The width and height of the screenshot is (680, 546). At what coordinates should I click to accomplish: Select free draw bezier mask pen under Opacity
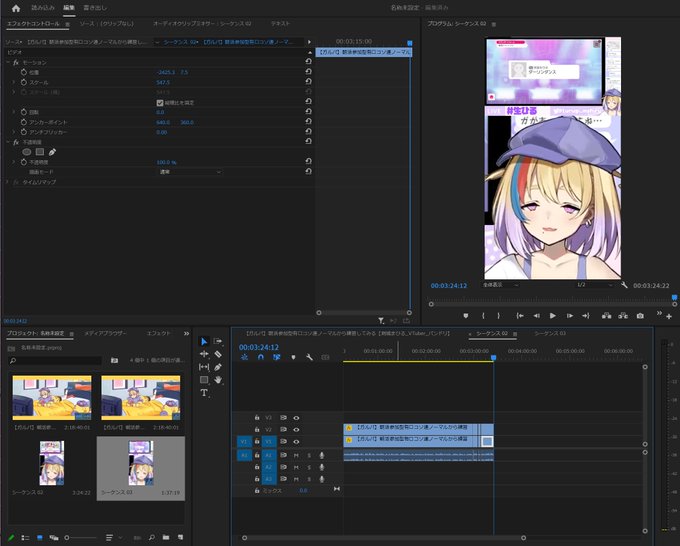coord(52,152)
